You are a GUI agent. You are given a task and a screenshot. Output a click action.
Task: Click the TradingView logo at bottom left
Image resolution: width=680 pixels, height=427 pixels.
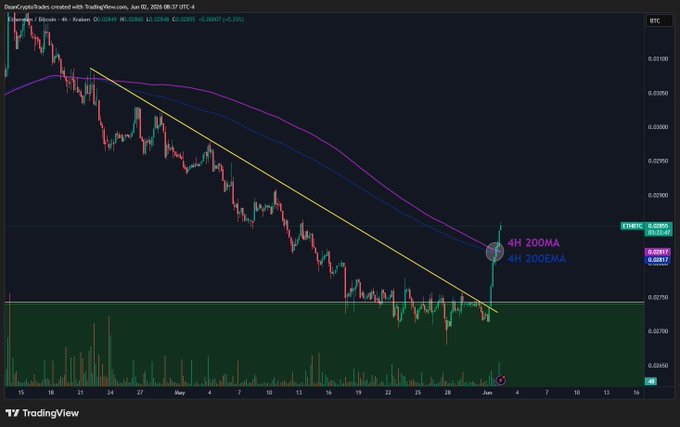pyautogui.click(x=42, y=413)
